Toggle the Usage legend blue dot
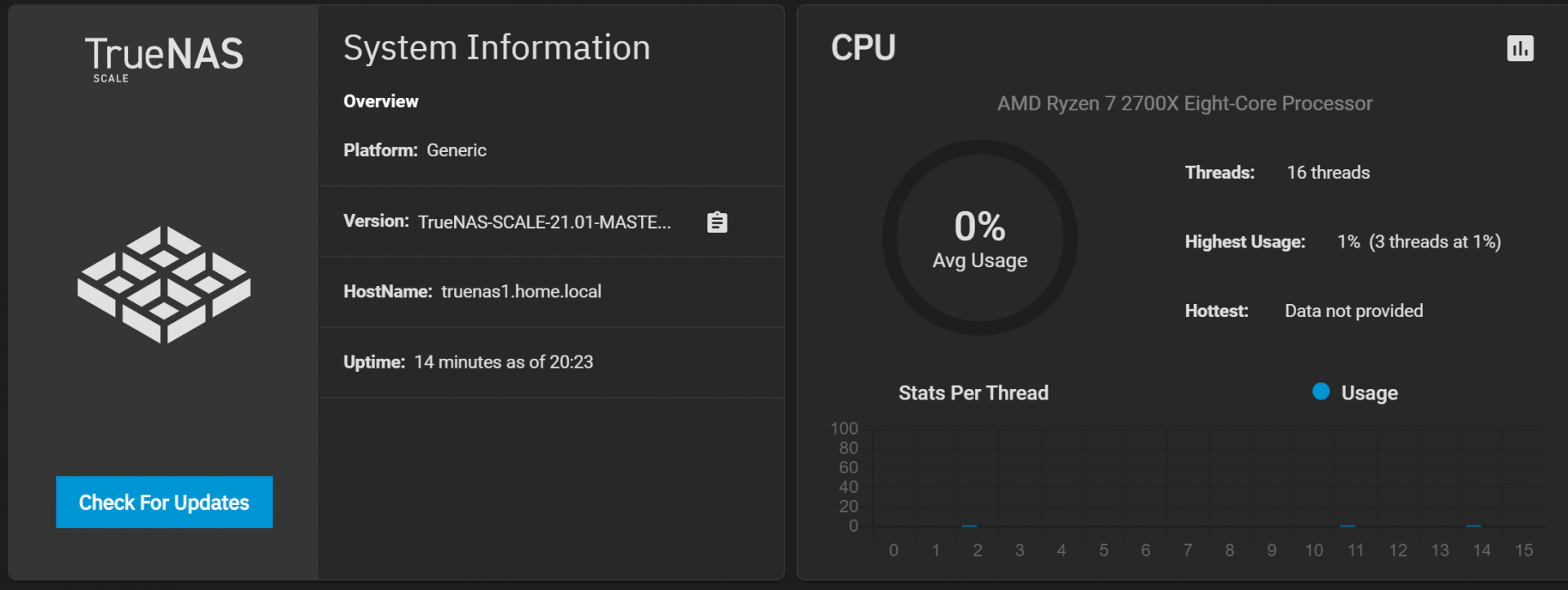This screenshot has height=590, width=1568. (x=1321, y=391)
